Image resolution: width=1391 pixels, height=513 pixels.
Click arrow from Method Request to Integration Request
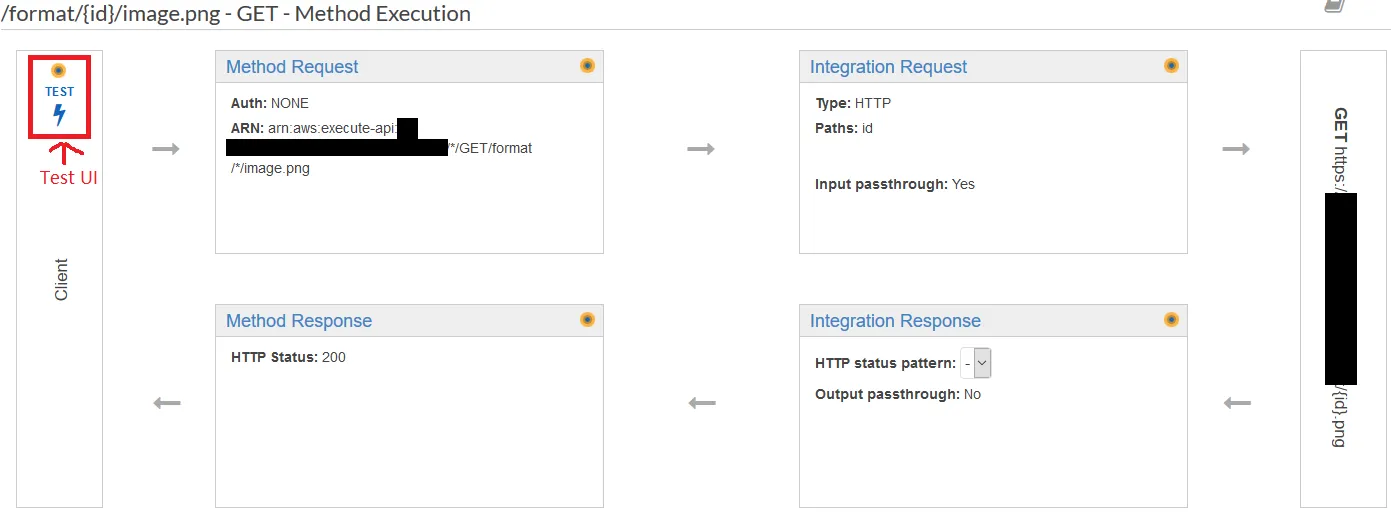pyautogui.click(x=701, y=149)
